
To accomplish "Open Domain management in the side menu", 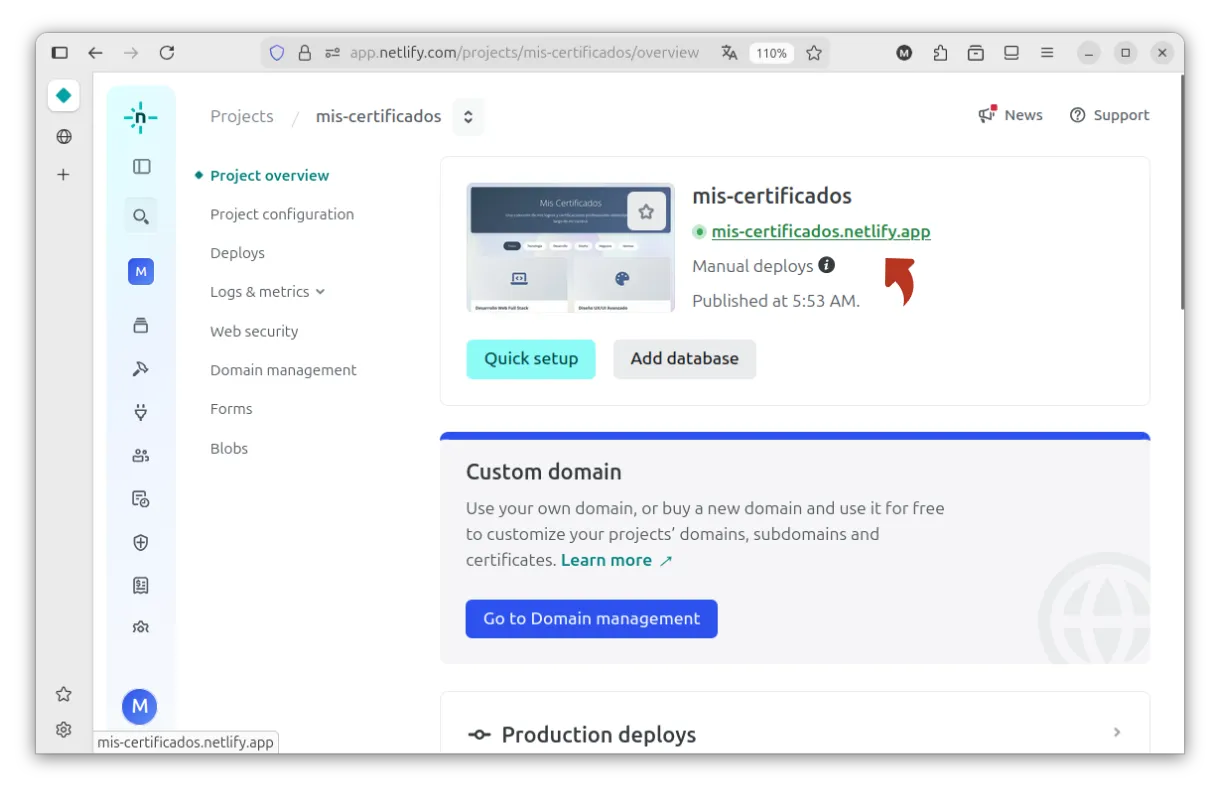I will pyautogui.click(x=283, y=370).
